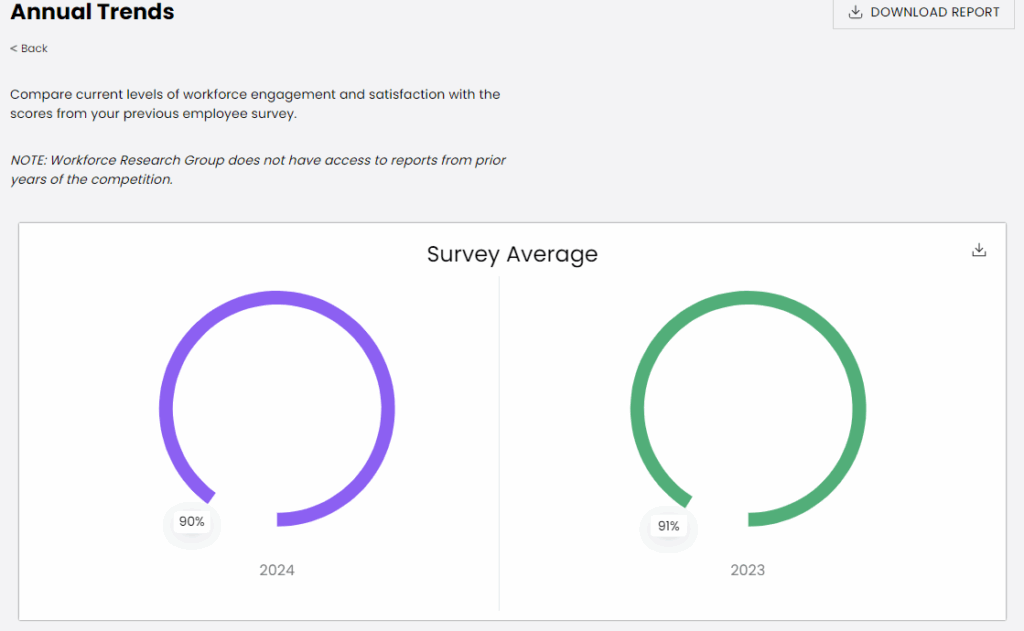The height and width of the screenshot is (631, 1024).
Task: Click the green 2023 donut ring
Action: [858, 408]
